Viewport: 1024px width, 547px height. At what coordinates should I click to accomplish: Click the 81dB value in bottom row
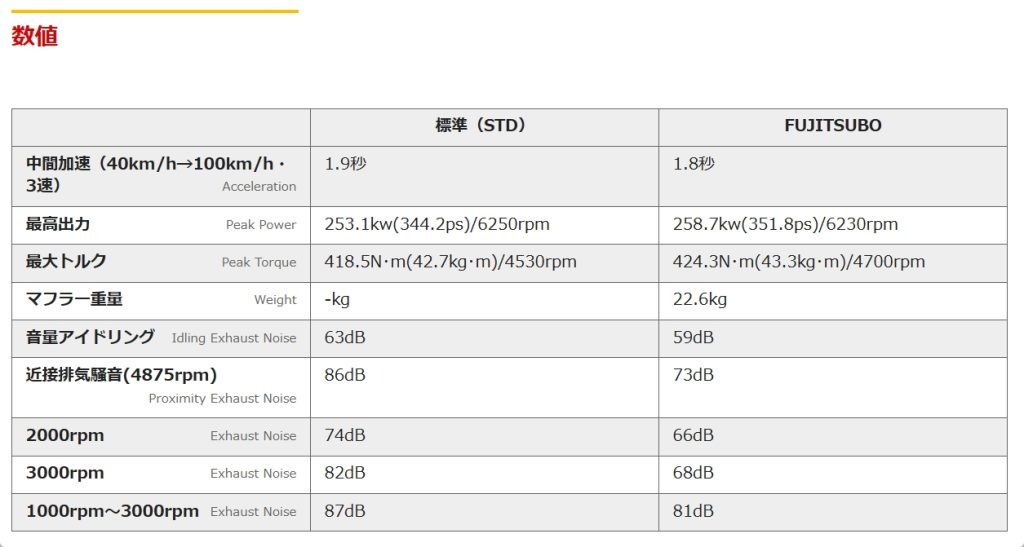click(x=693, y=511)
